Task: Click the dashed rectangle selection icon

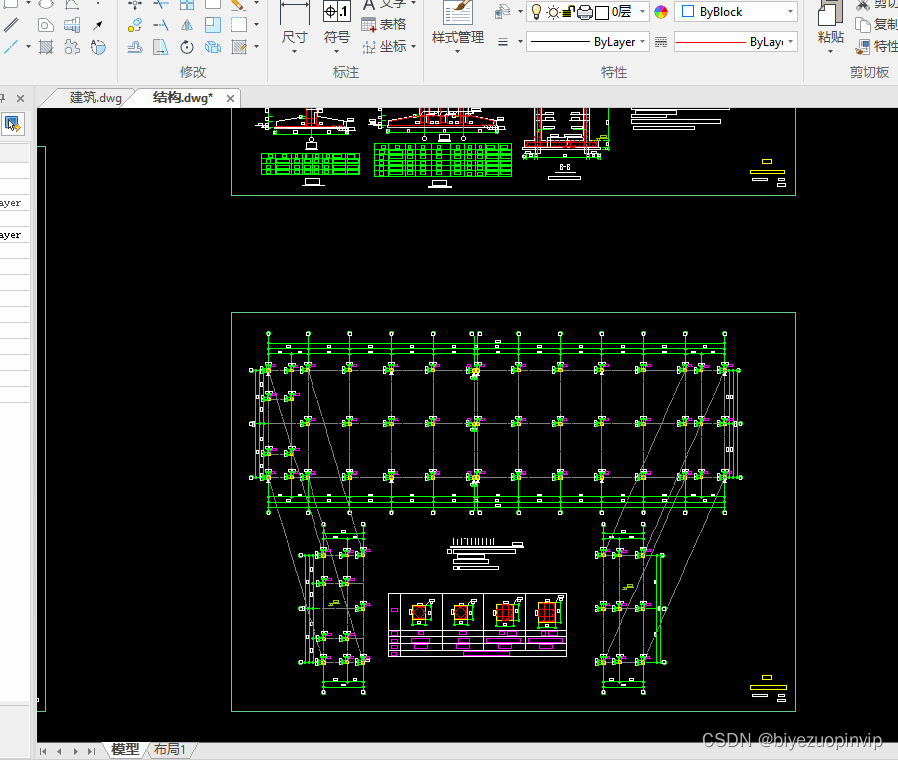Action: point(239,25)
